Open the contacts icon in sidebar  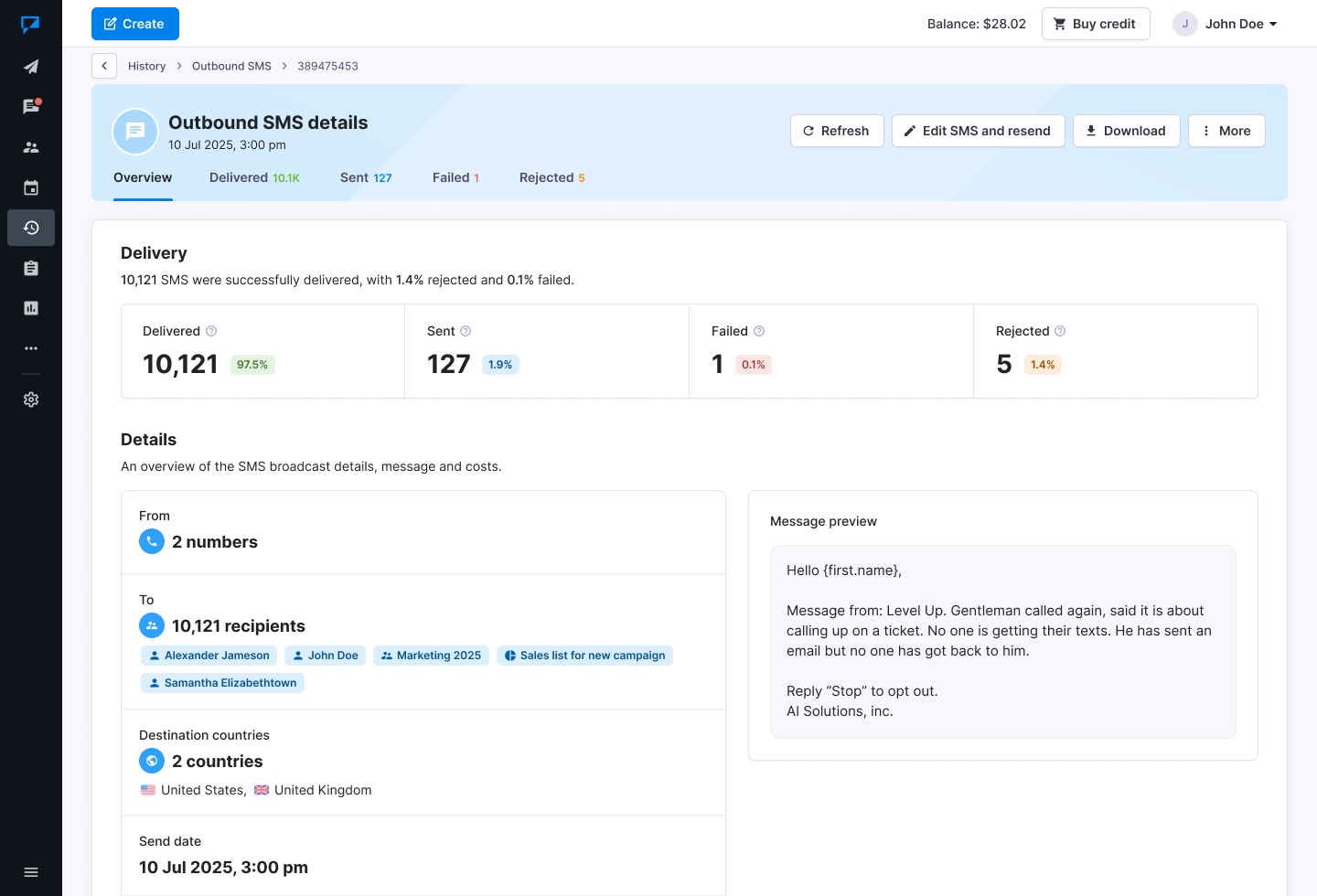click(x=31, y=147)
